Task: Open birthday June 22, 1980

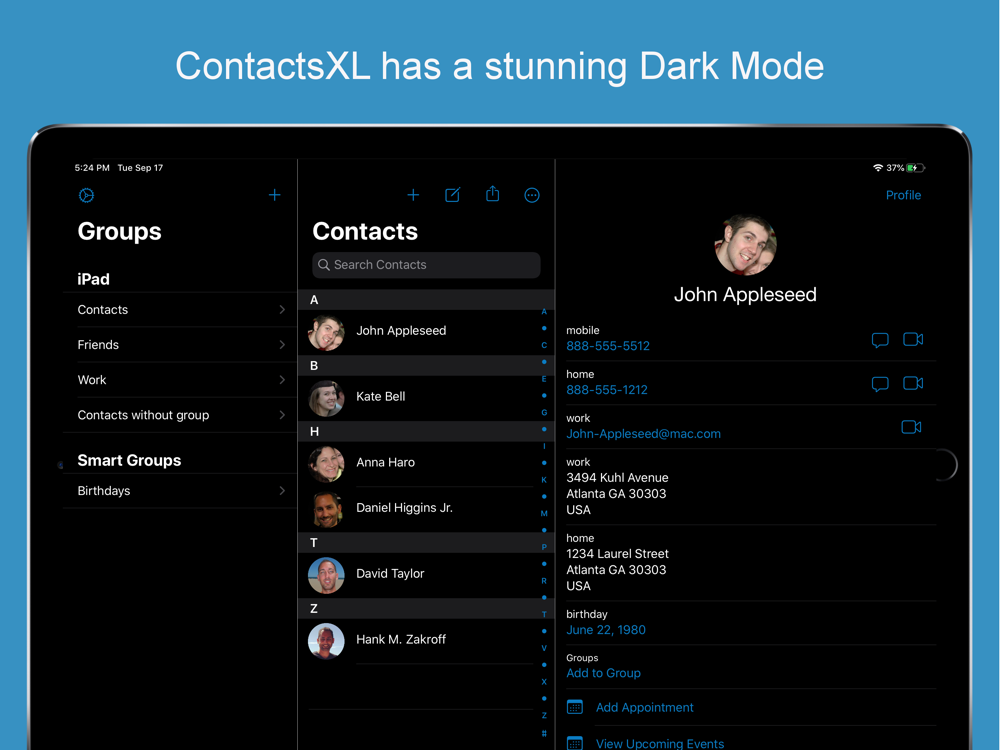Action: (x=606, y=630)
